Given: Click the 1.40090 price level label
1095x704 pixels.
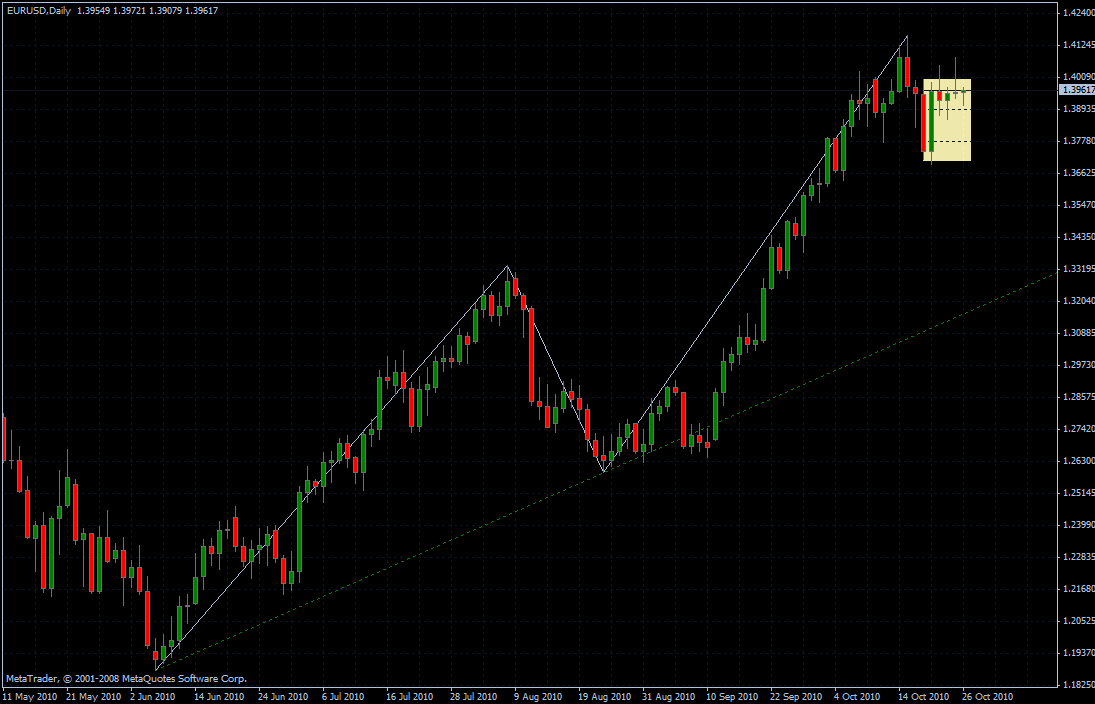Looking at the screenshot, I should click(x=1078, y=77).
